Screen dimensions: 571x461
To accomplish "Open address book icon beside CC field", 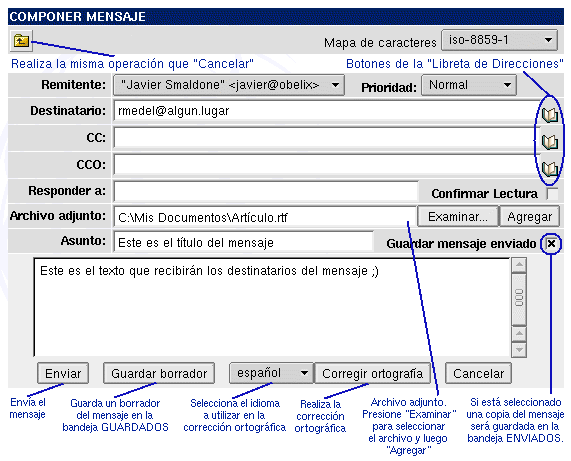I will tap(549, 141).
